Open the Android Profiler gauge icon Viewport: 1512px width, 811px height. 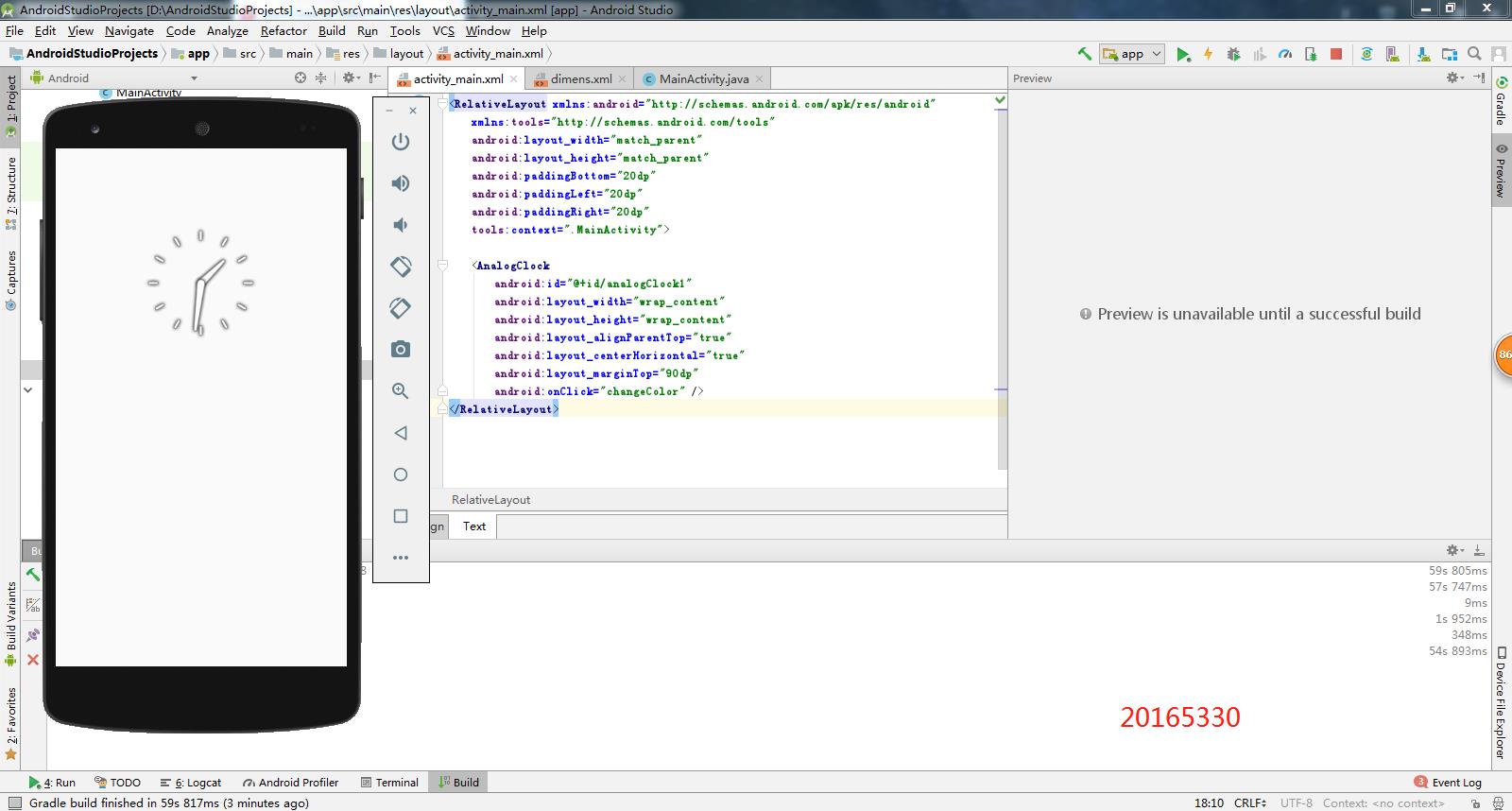pos(1285,54)
